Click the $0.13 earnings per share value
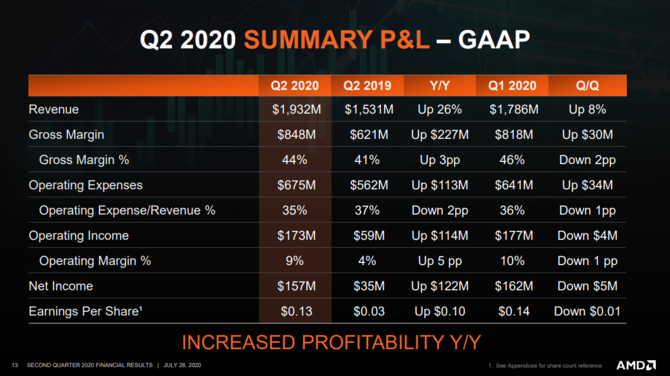Screen dimensions: 670x376 point(297,311)
